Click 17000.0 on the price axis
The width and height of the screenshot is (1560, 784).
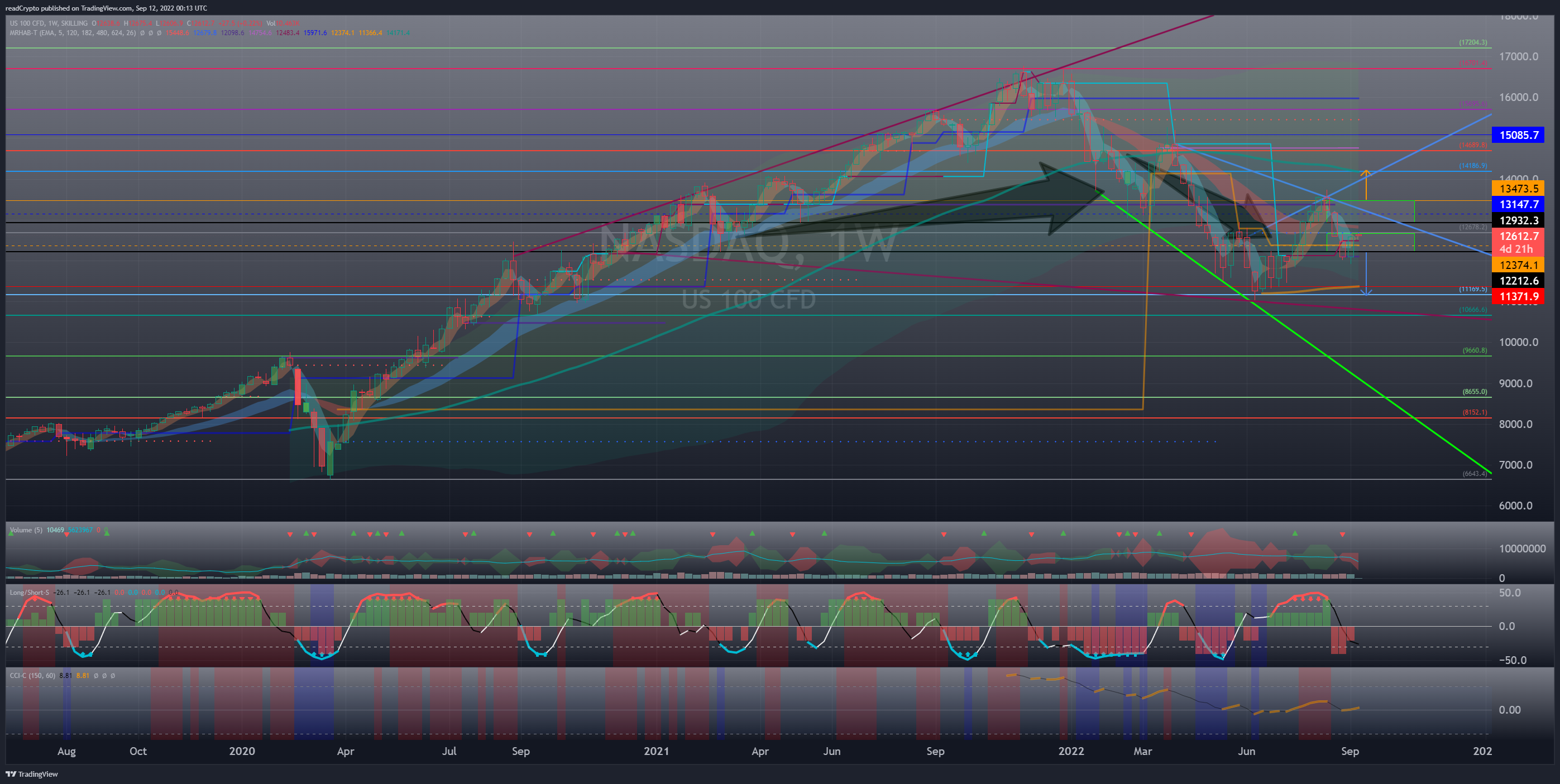1518,56
